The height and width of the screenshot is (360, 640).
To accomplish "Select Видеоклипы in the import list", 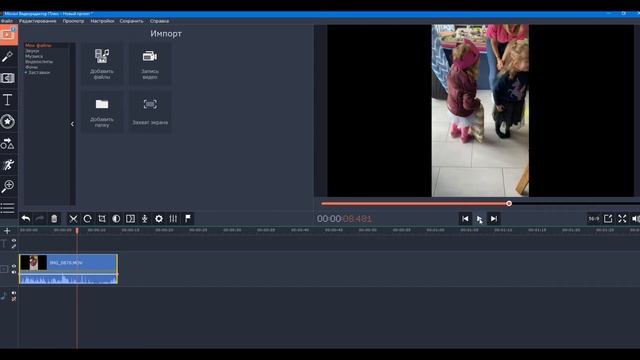I will coord(39,62).
